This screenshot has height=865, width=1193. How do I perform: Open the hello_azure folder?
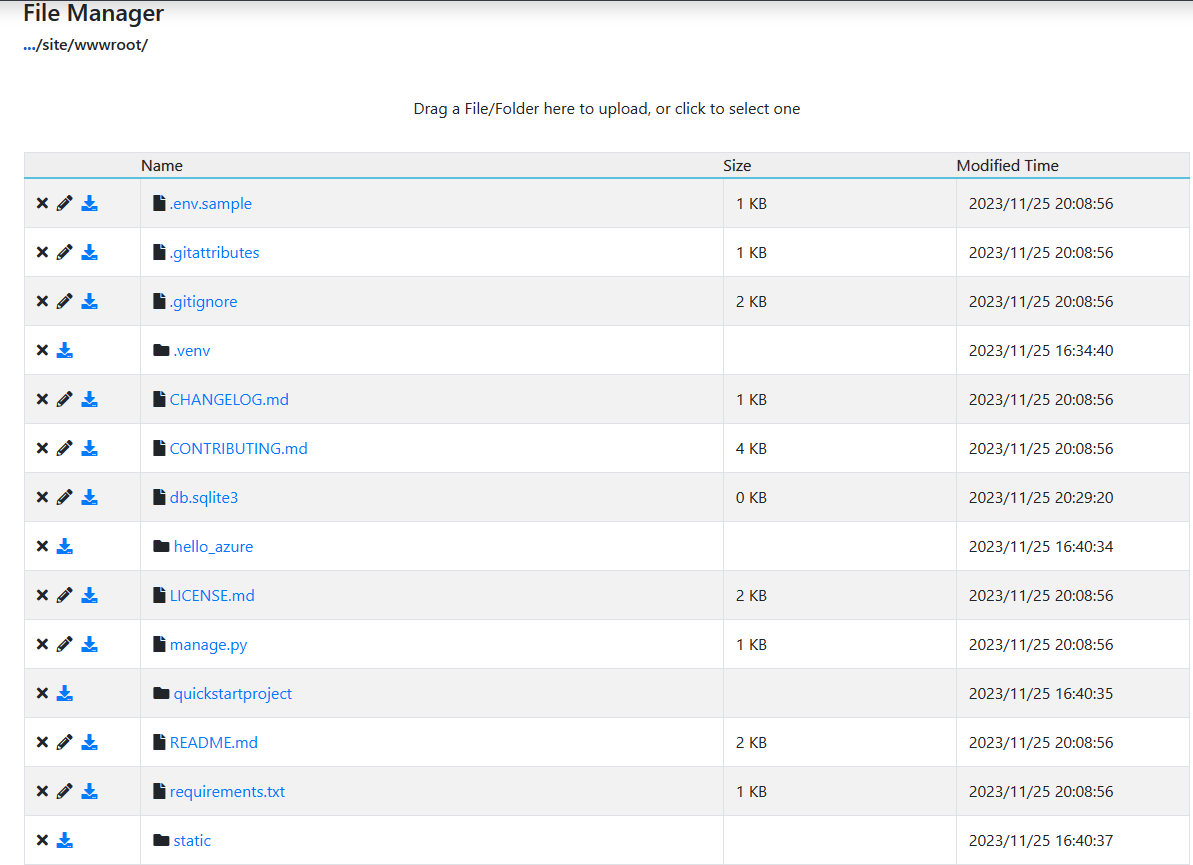(213, 546)
